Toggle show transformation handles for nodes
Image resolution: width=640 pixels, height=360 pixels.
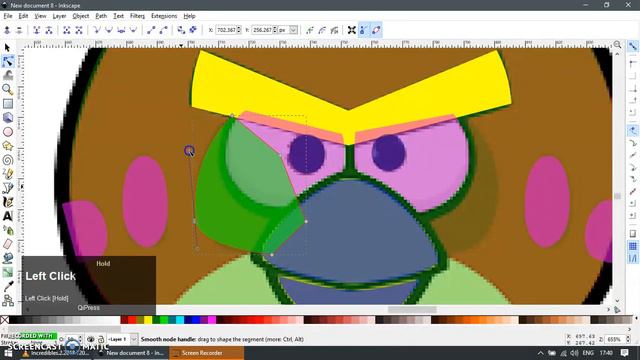pos(352,30)
